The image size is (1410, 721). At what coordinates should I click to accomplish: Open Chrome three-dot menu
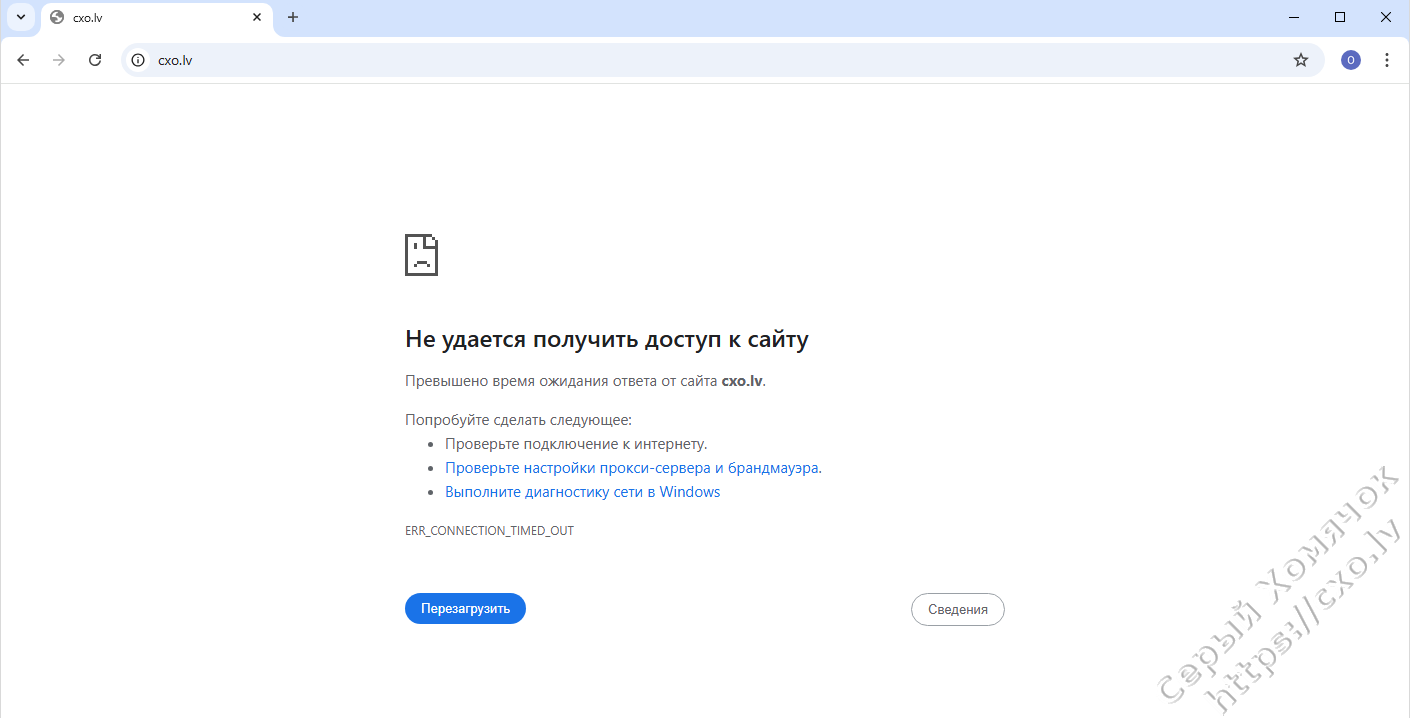click(1386, 60)
